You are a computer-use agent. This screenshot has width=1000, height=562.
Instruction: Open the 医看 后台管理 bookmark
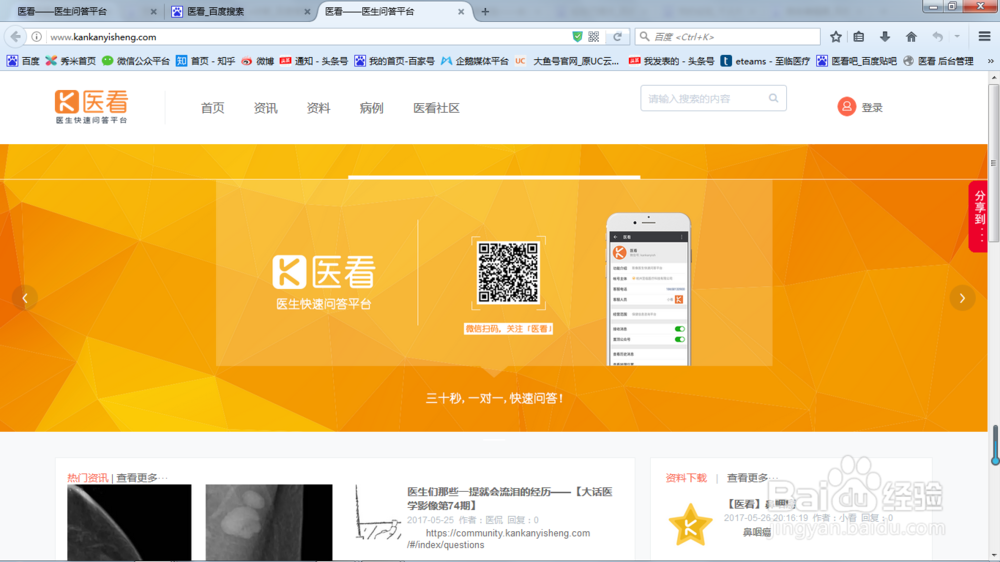click(938, 61)
